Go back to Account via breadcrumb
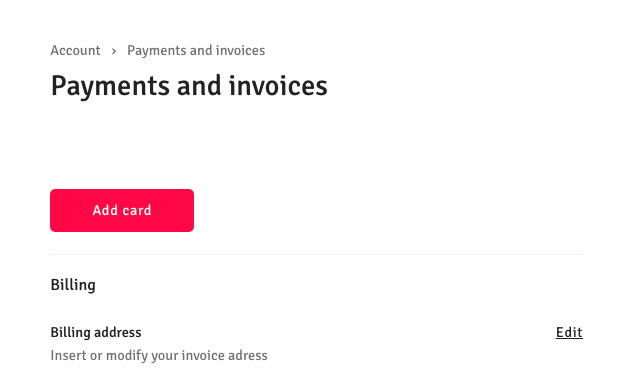Image resolution: width=638 pixels, height=385 pixels. [75, 50]
